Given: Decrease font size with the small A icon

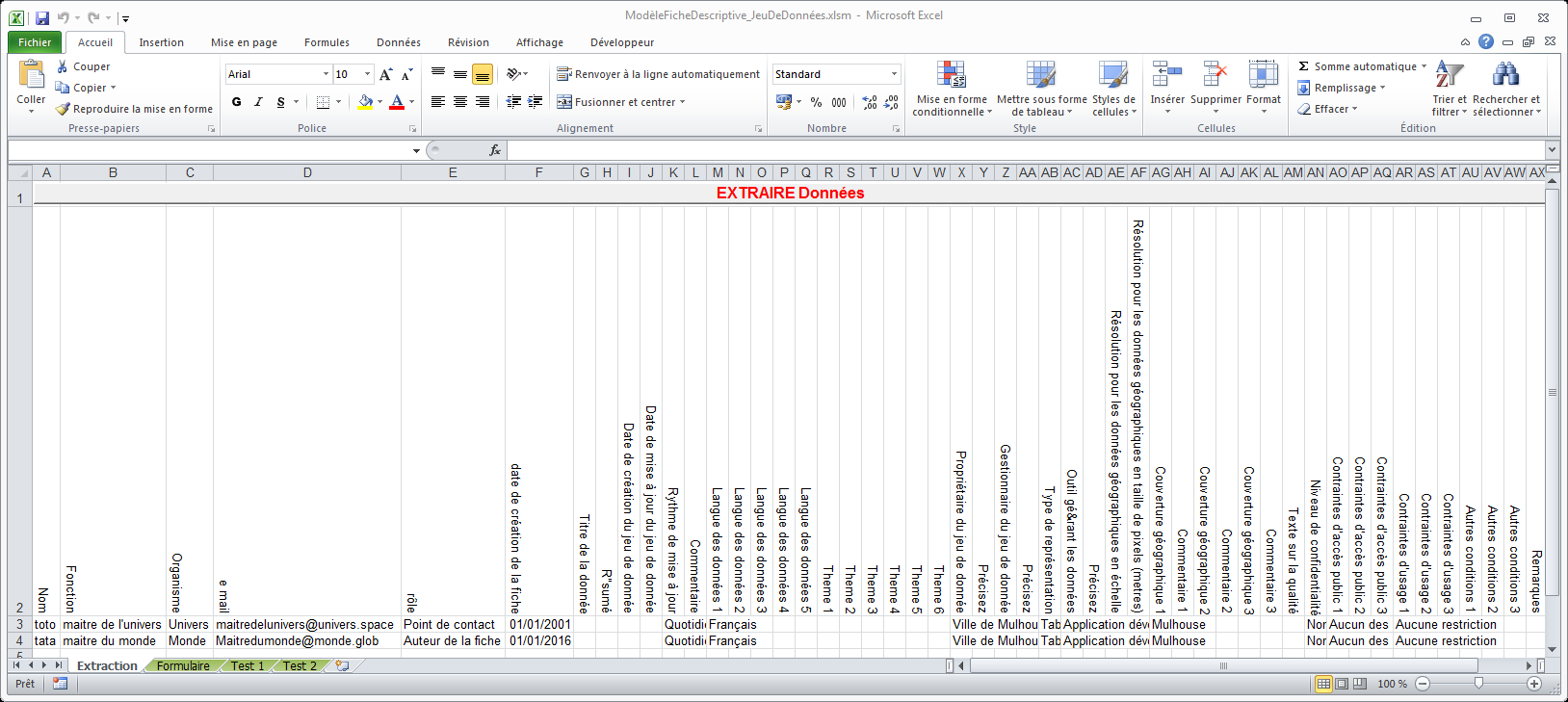Looking at the screenshot, I should [x=406, y=74].
